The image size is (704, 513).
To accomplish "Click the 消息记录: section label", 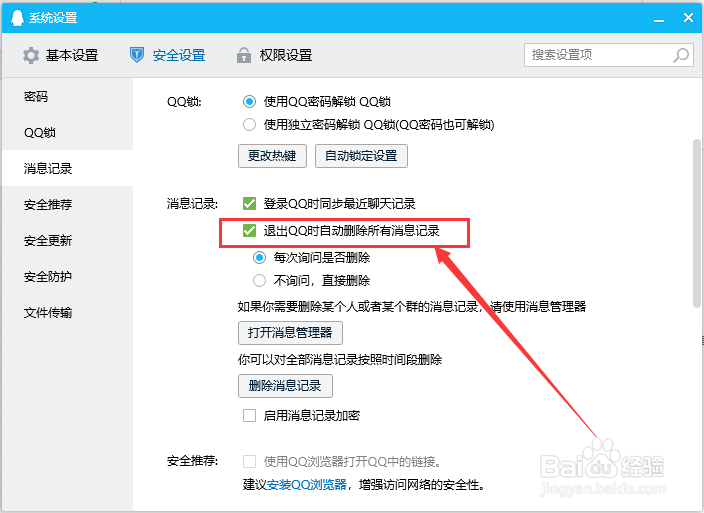I will [x=192, y=204].
